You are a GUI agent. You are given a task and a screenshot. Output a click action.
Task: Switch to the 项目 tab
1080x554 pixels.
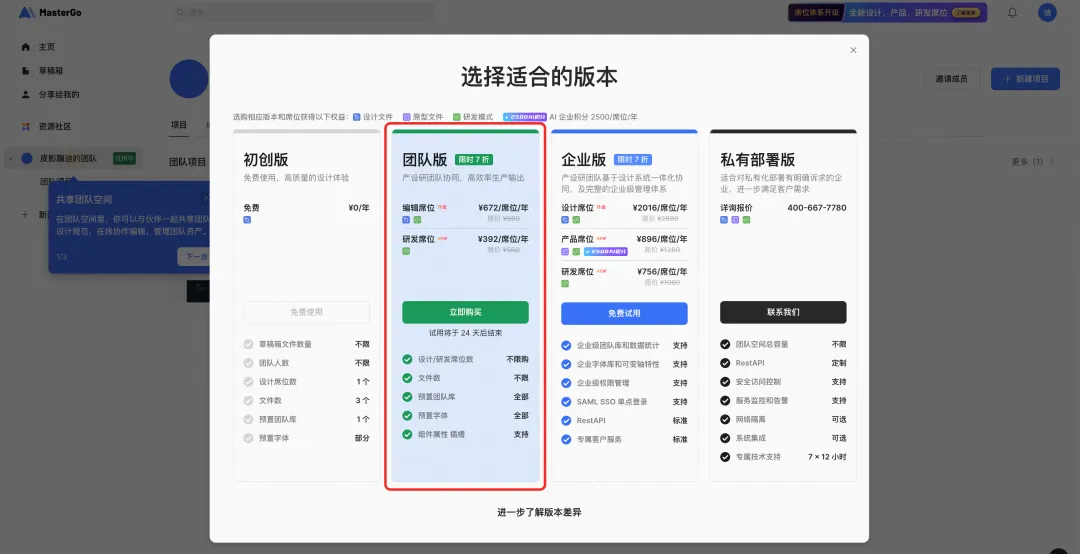[x=179, y=125]
